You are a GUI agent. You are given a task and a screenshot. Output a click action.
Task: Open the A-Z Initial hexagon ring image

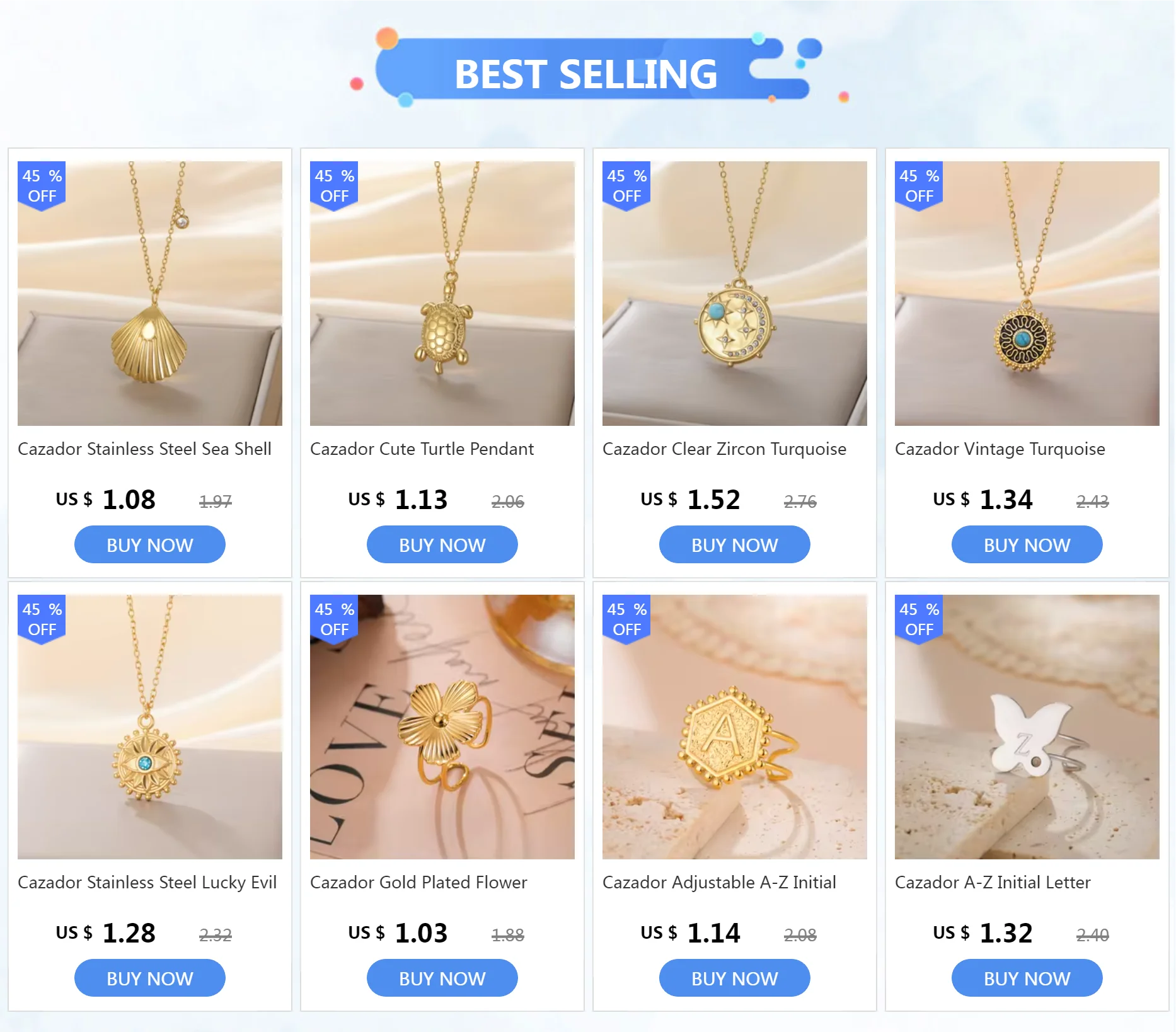point(735,727)
